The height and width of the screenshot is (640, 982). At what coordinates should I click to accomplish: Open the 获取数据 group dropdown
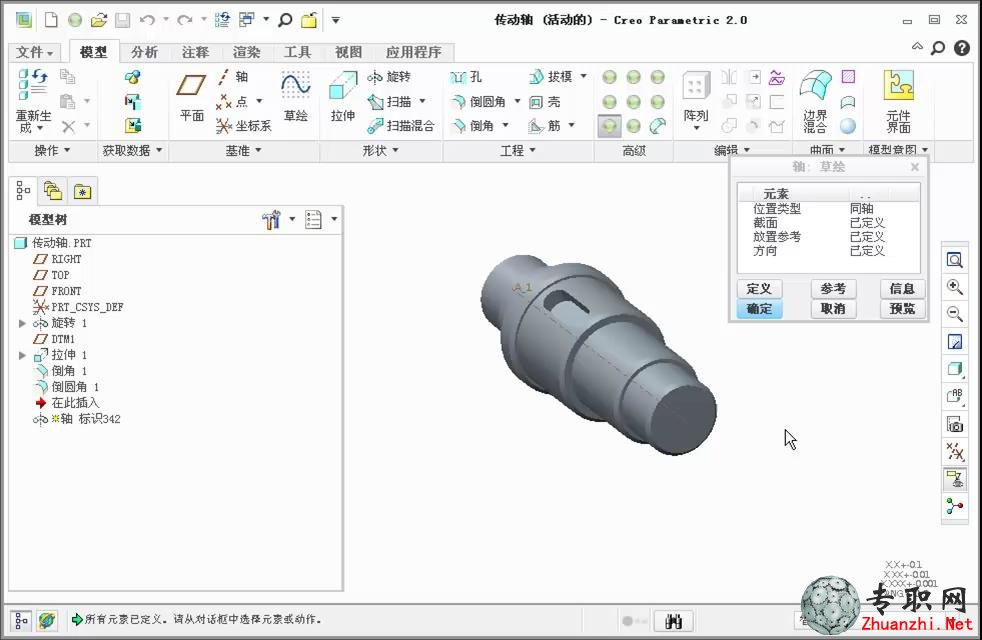click(x=132, y=150)
